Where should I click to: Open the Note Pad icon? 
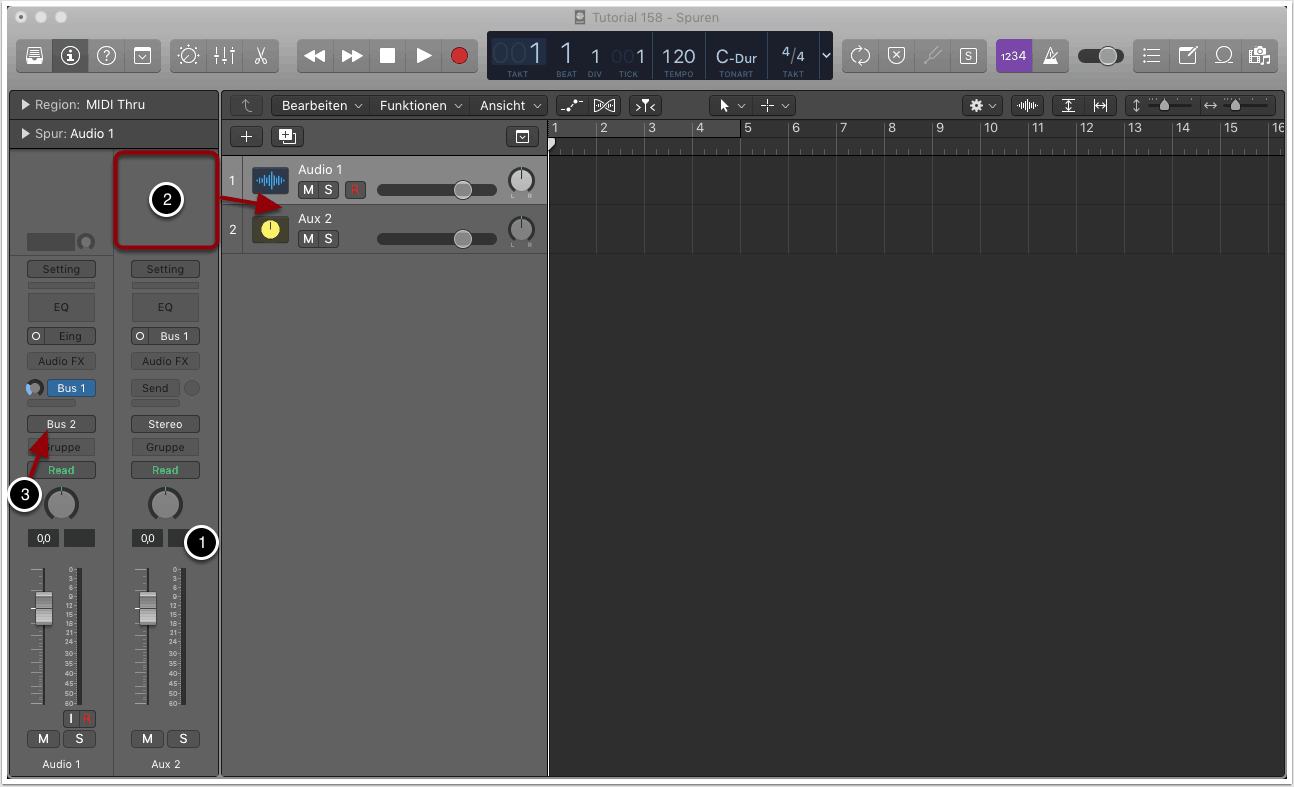[x=1187, y=56]
